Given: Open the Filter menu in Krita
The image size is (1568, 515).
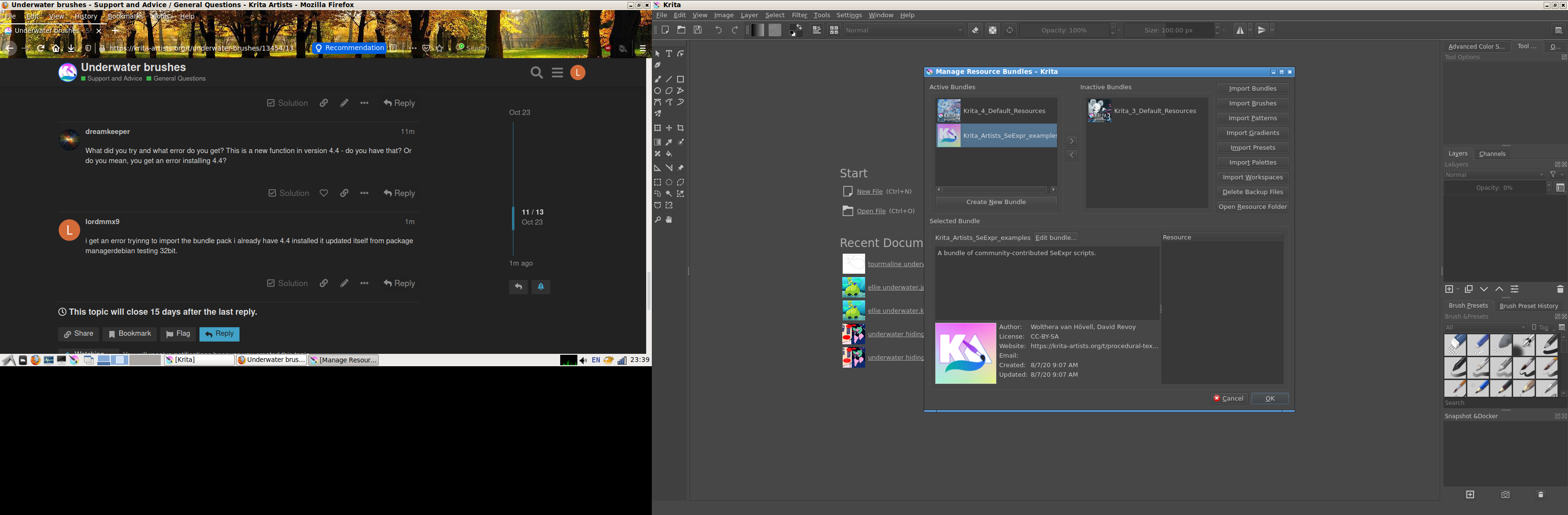Looking at the screenshot, I should click(x=799, y=15).
